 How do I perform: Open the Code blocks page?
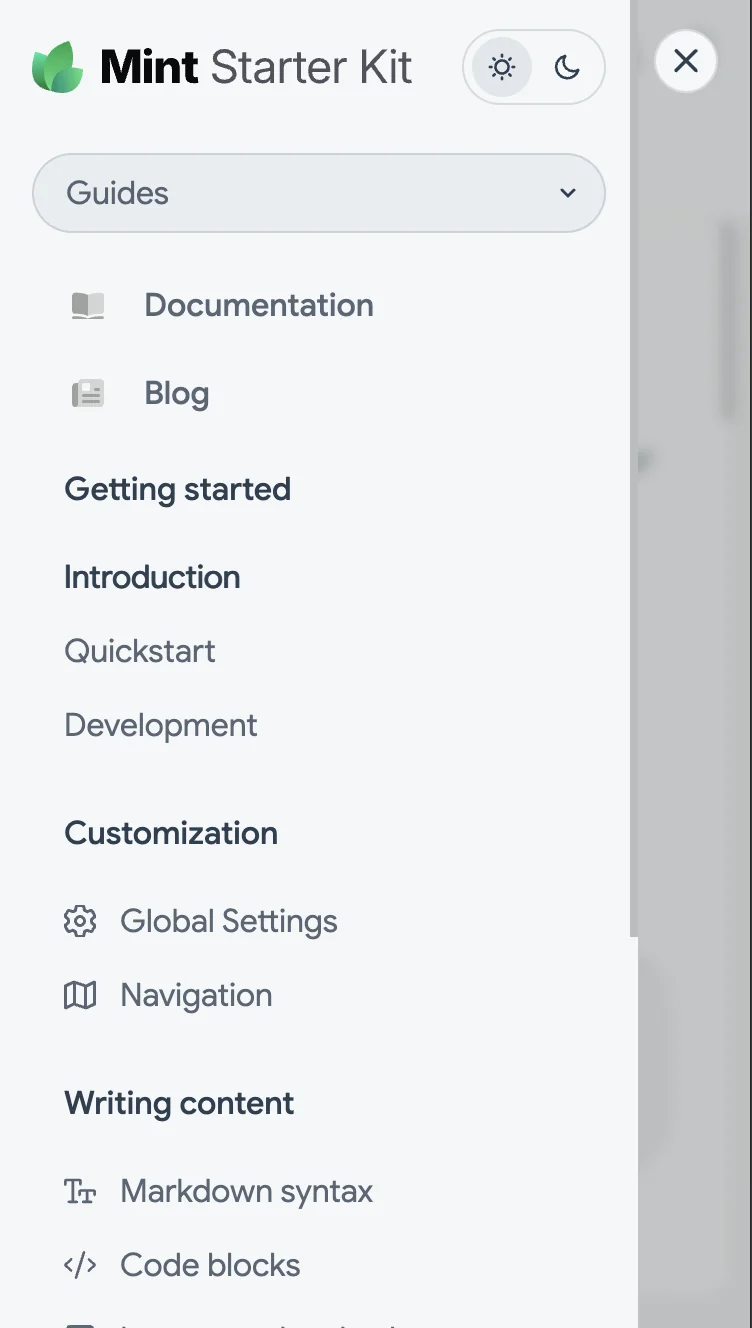[210, 1265]
